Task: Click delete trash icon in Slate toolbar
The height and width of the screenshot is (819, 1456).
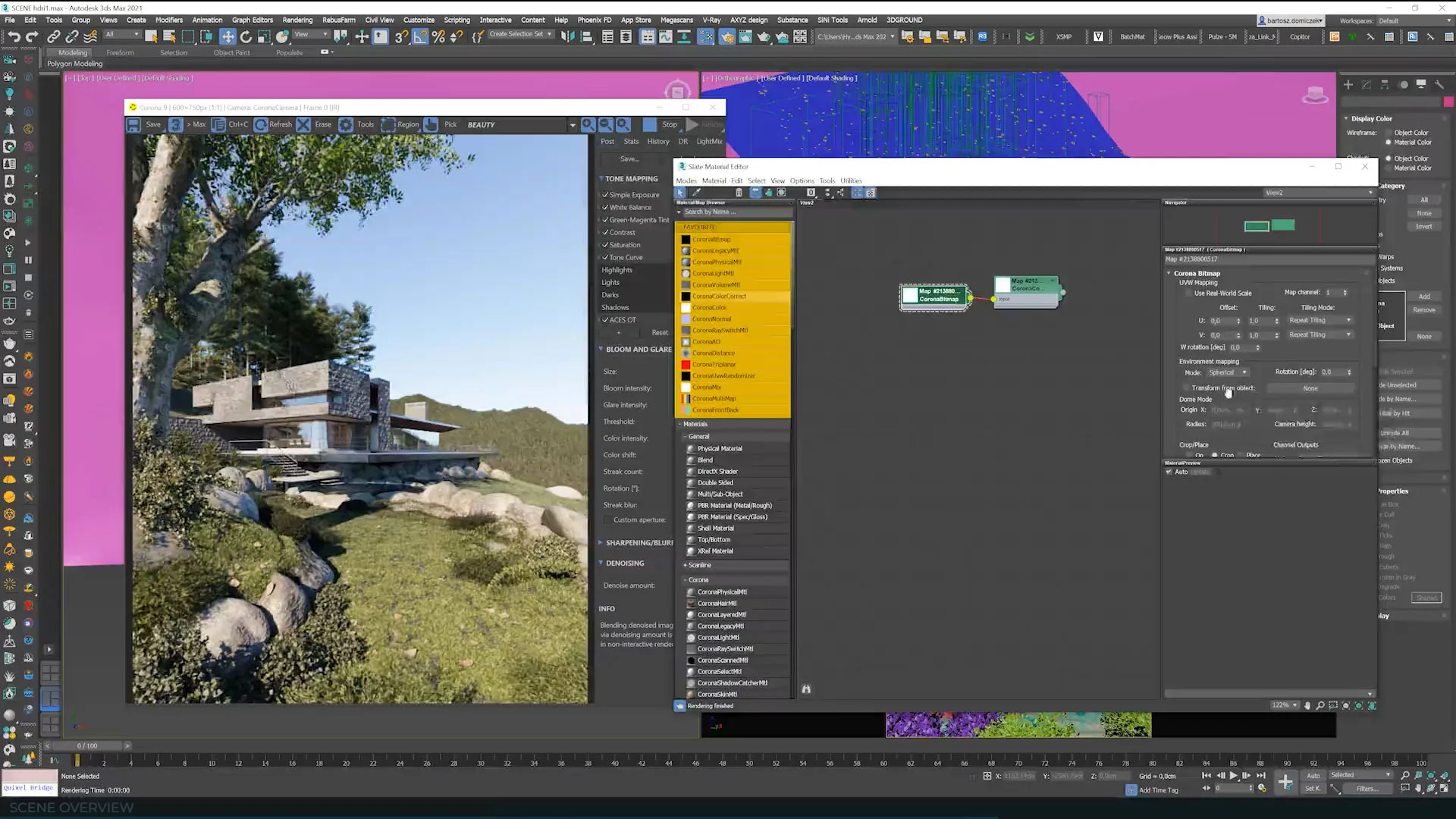Action: tap(739, 193)
